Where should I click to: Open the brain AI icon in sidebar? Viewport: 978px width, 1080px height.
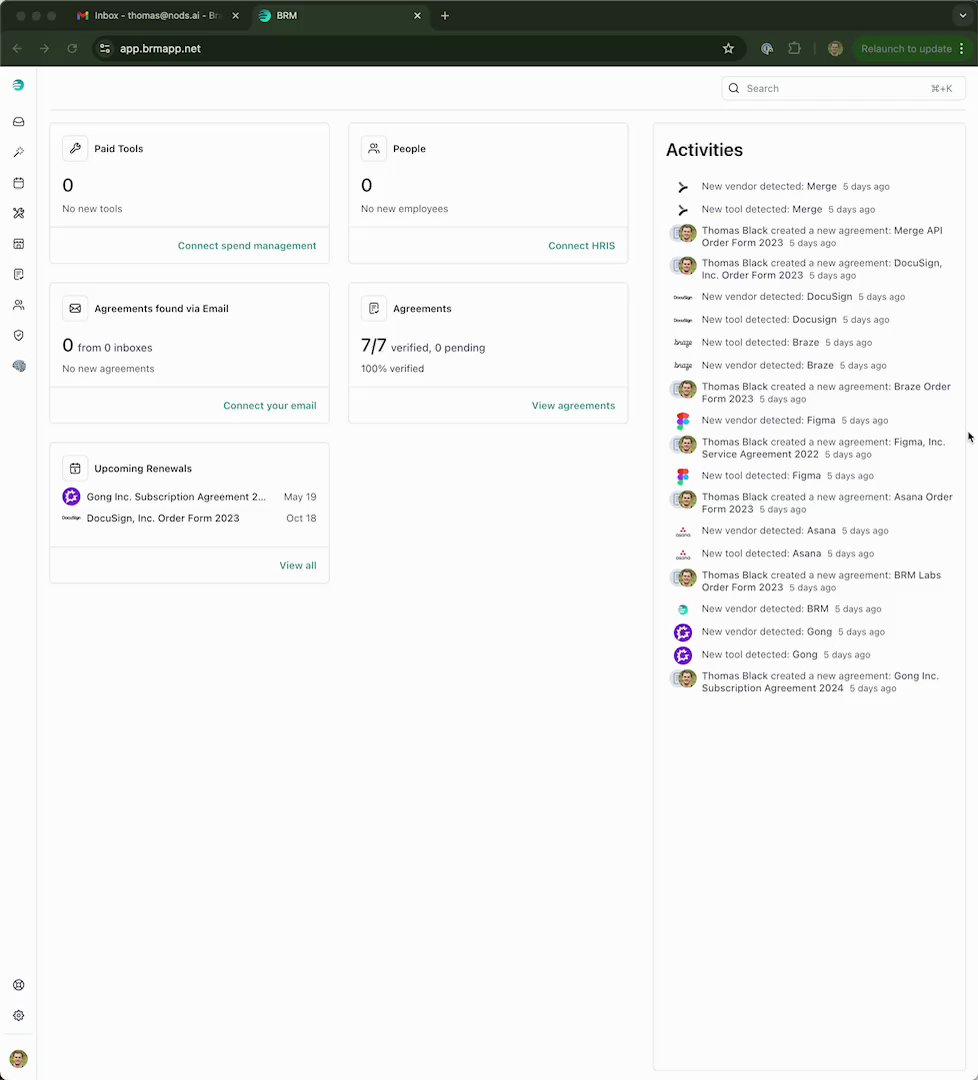[19, 366]
